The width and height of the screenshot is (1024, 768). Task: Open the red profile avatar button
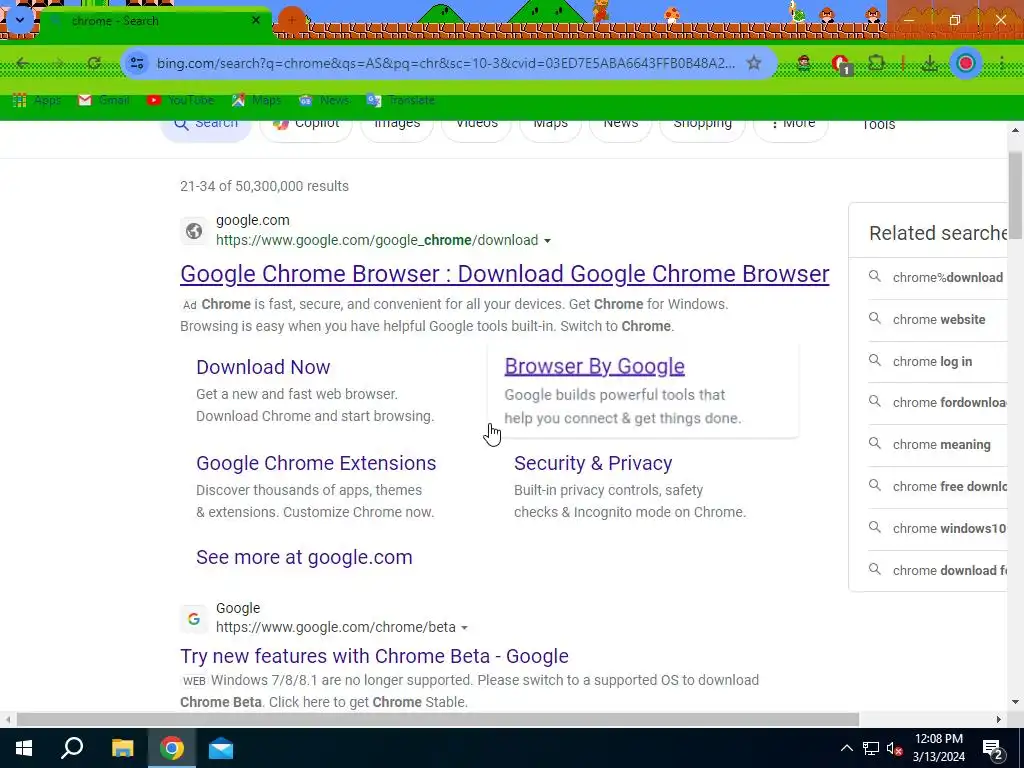coord(966,63)
